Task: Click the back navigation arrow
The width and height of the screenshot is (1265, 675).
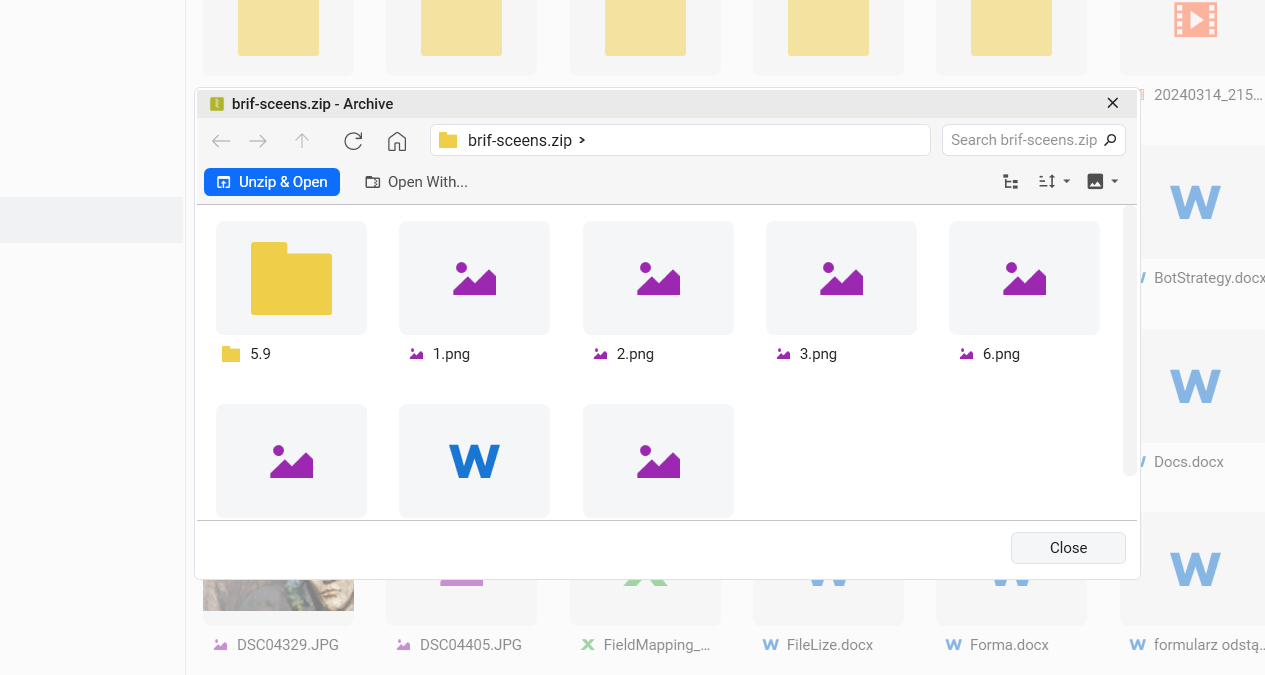Action: point(221,141)
